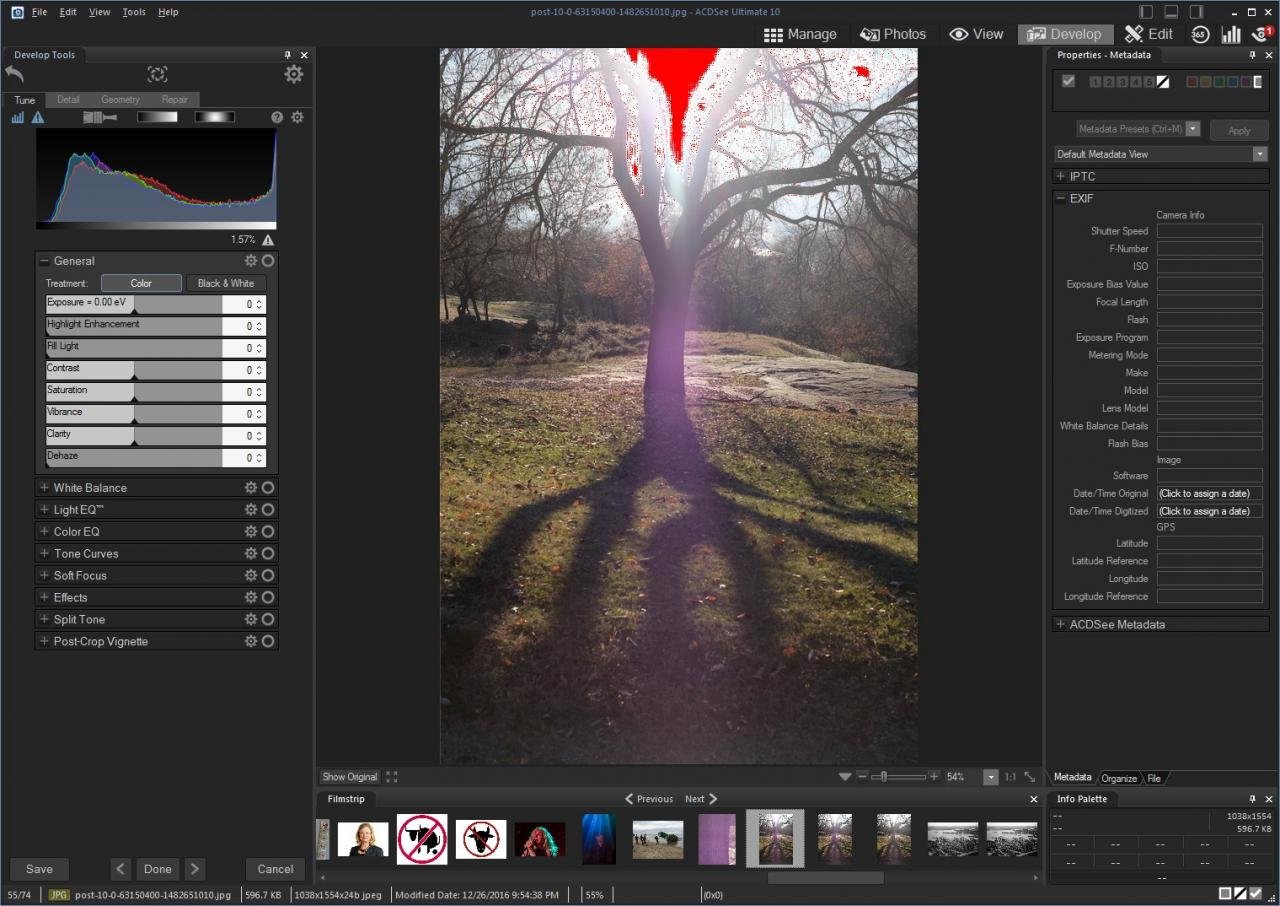Select the Radial Gradient tool icon
This screenshot has height=906, width=1280.
point(214,117)
